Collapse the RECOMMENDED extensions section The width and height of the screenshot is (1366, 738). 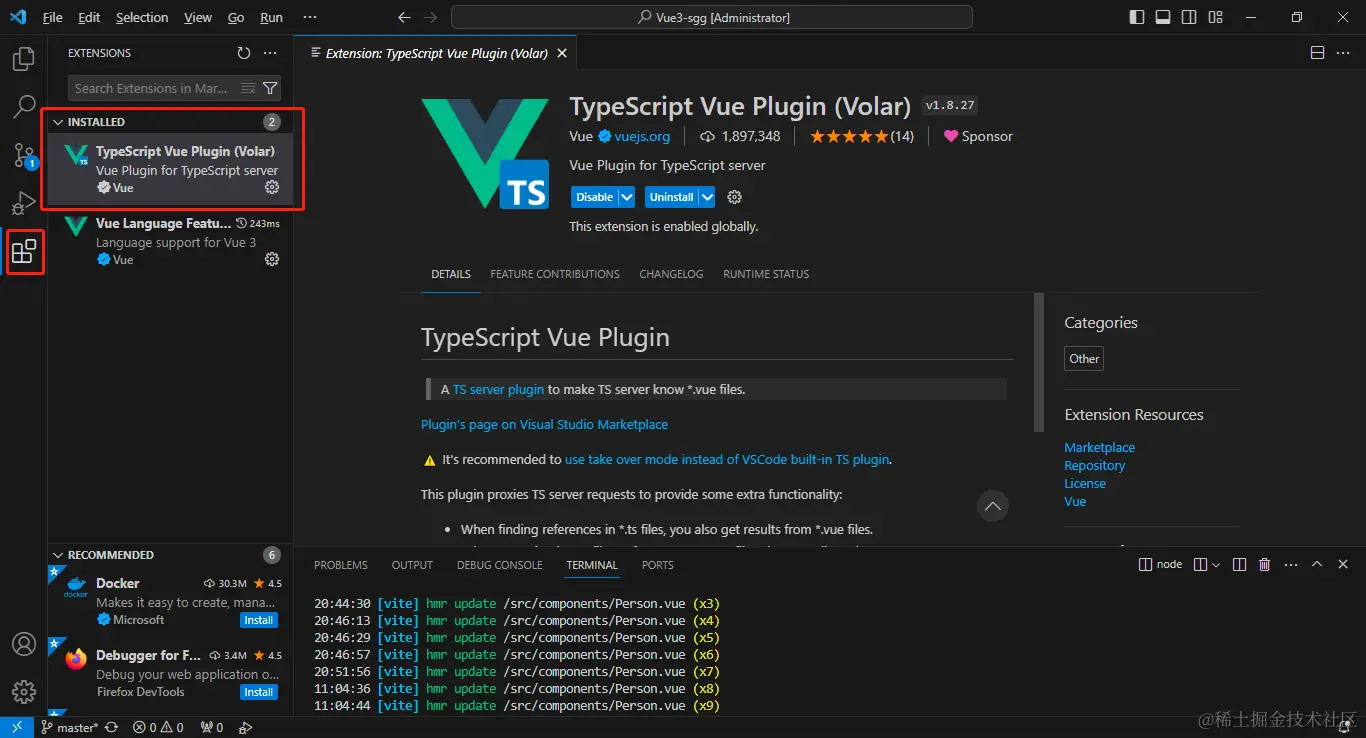[58, 555]
